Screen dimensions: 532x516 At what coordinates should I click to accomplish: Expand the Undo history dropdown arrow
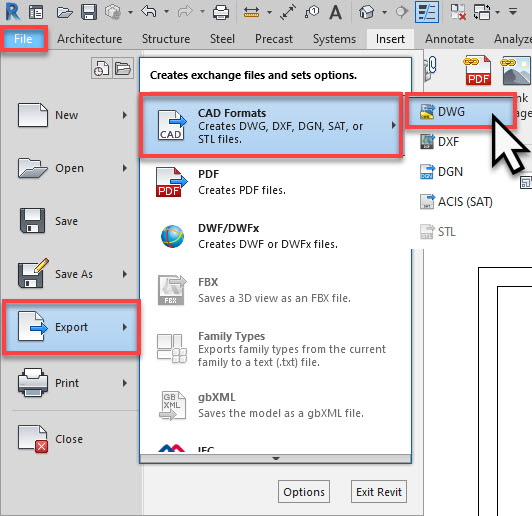[166, 12]
